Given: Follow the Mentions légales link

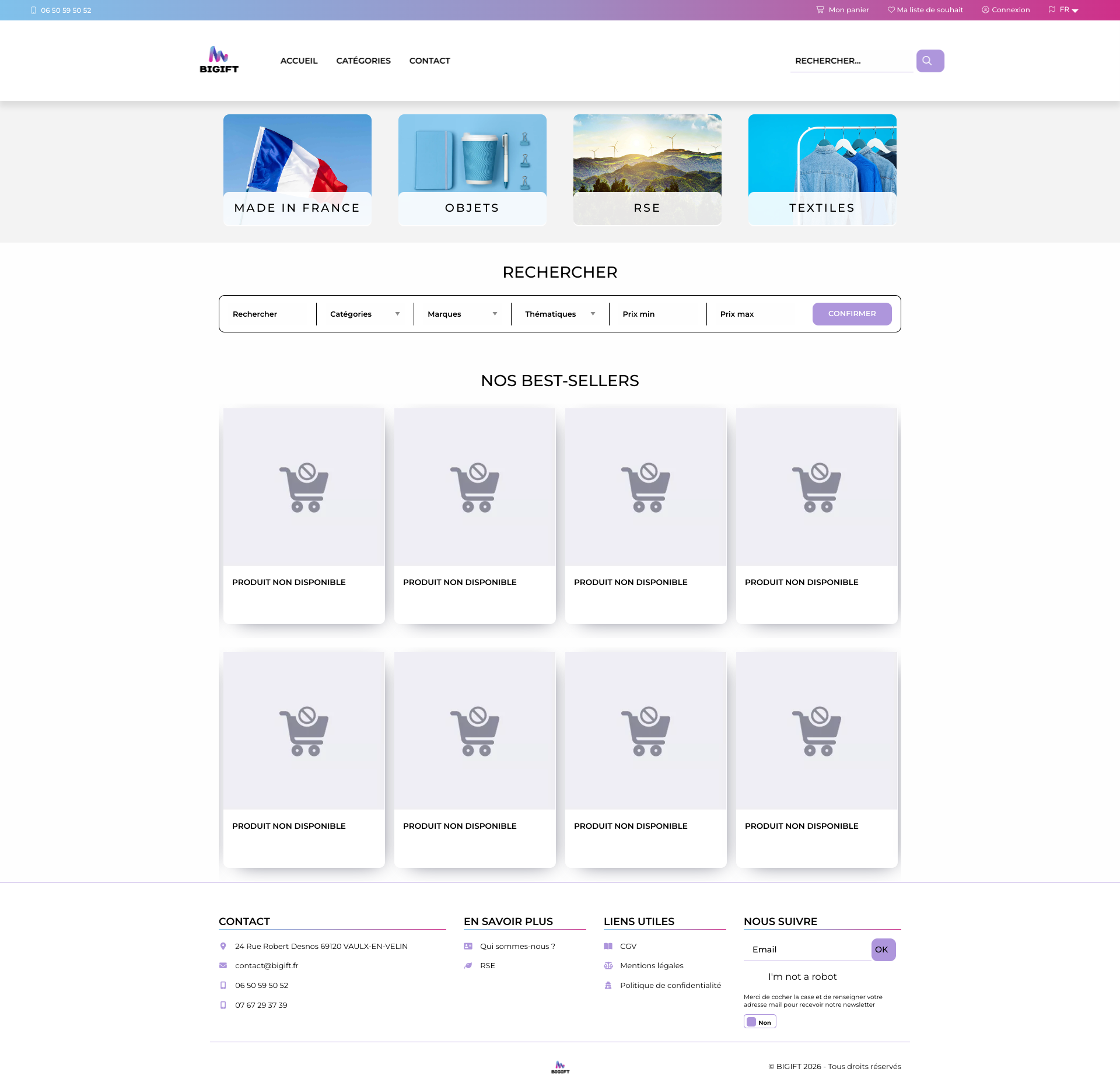Looking at the screenshot, I should tap(652, 965).
